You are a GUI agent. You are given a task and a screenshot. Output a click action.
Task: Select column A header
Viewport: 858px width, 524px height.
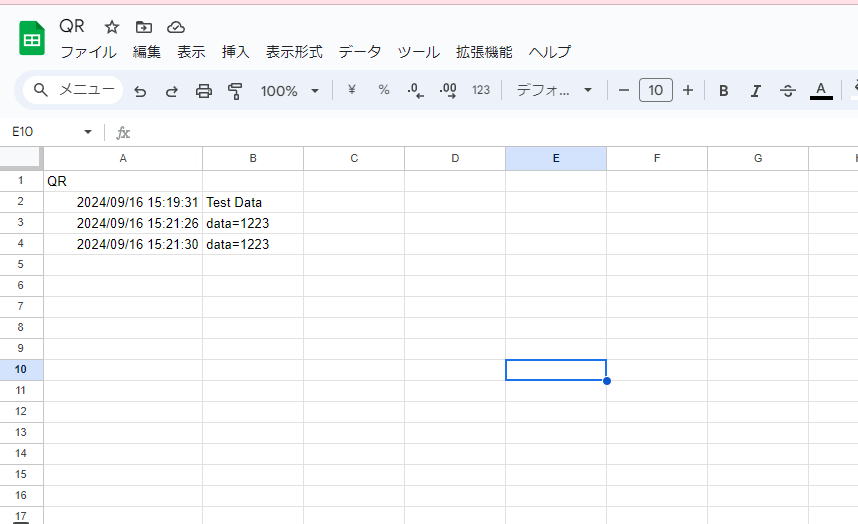coord(123,159)
